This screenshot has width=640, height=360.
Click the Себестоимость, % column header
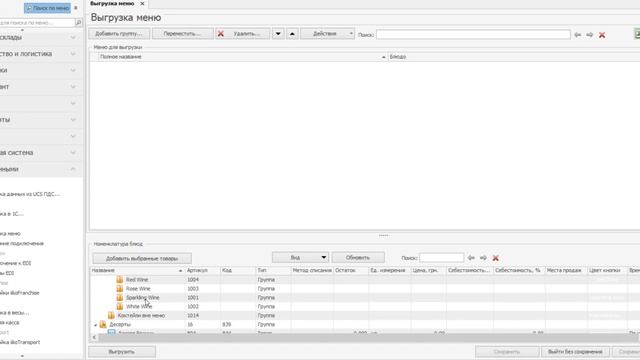tap(519, 271)
